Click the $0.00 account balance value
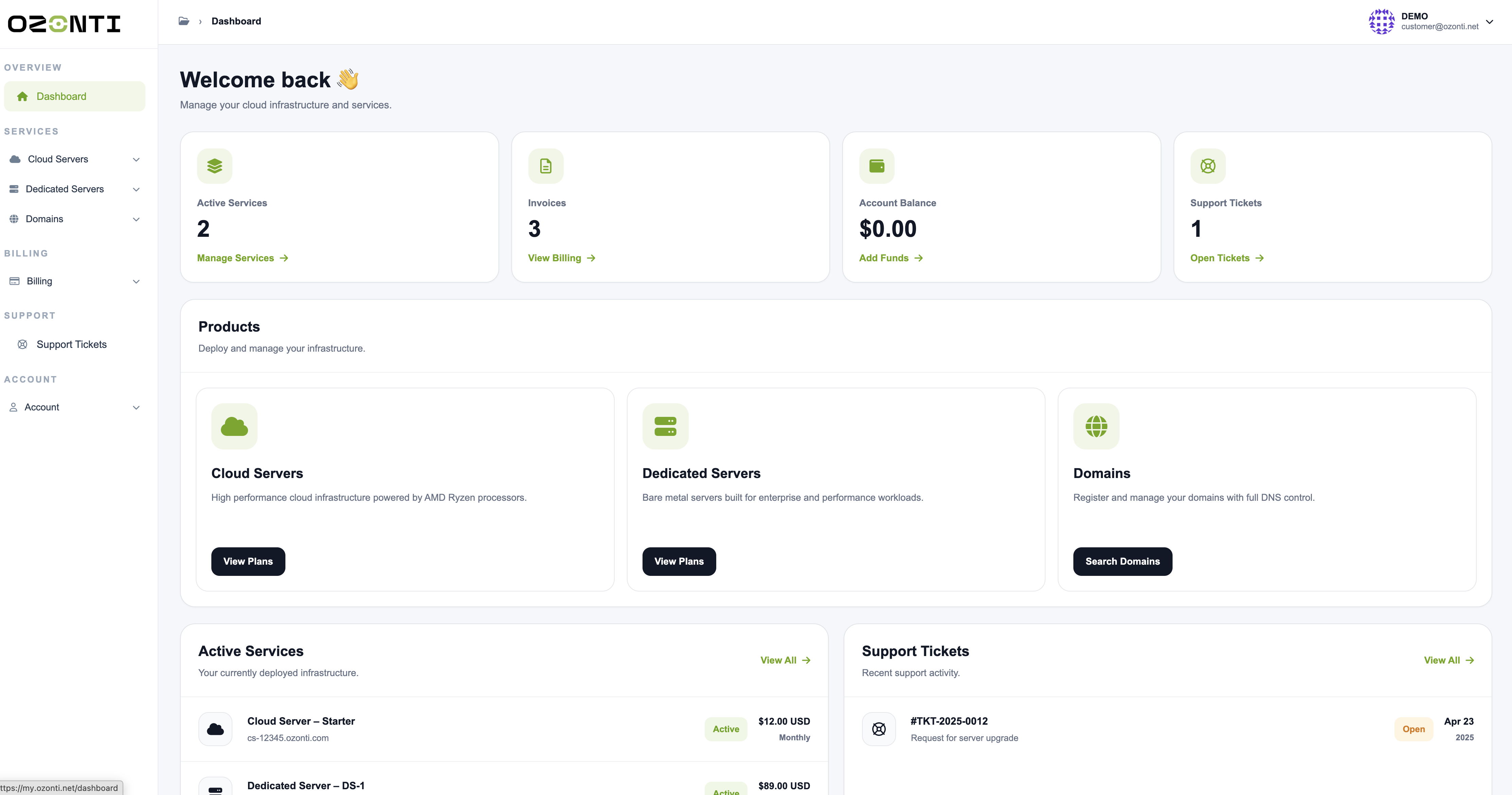This screenshot has height=795, width=1512. pos(888,229)
